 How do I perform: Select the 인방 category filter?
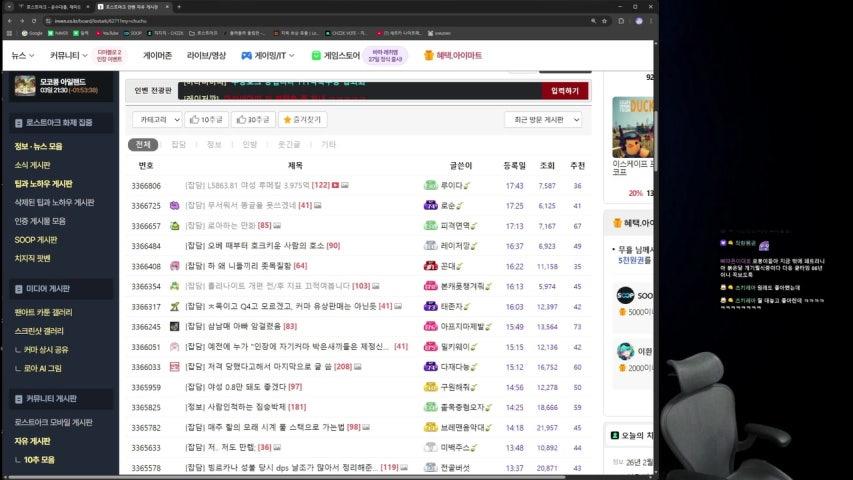(250, 145)
